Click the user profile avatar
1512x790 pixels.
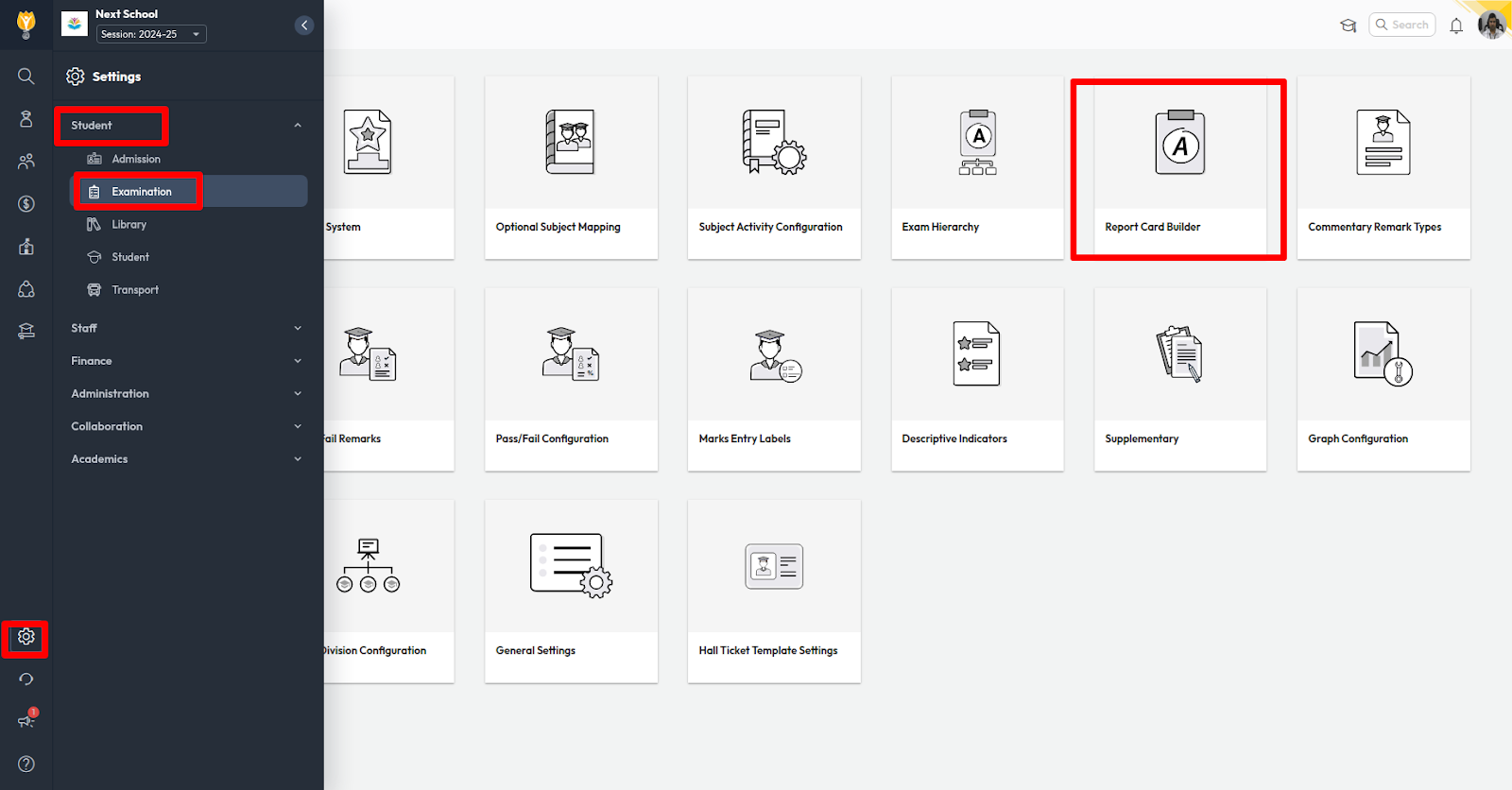[1491, 26]
